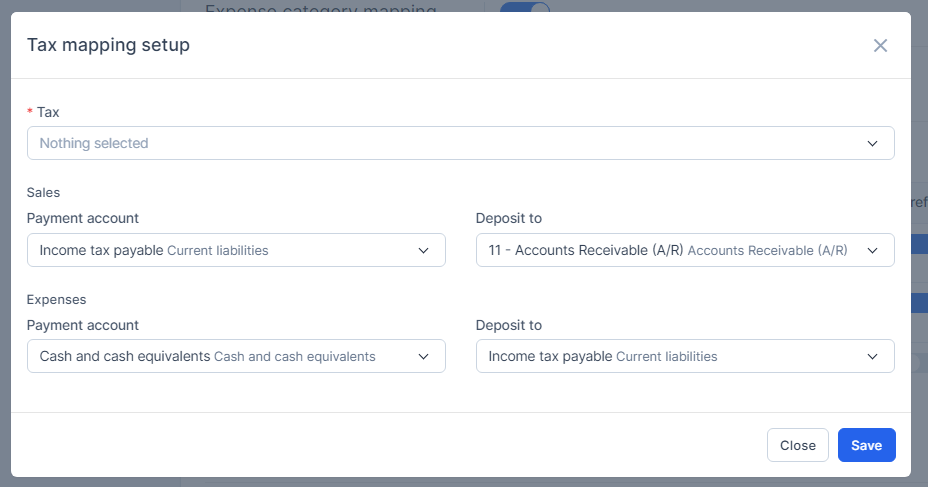Expand Expenses Payment account Cash dropdown
This screenshot has height=487, width=928.
225,356
